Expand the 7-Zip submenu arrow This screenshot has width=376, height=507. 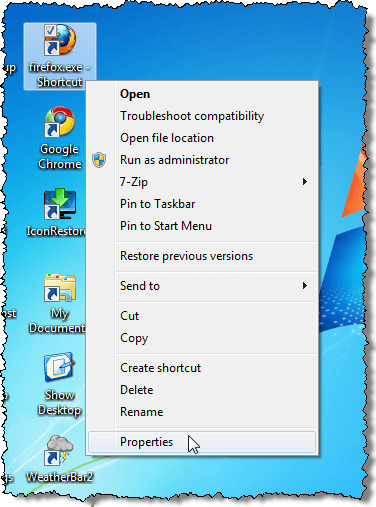(x=304, y=182)
